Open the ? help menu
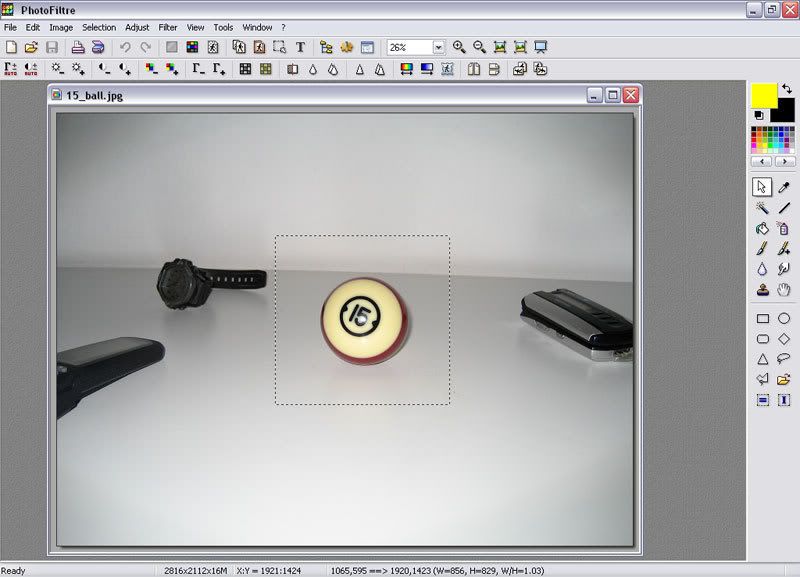The width and height of the screenshot is (800, 577). click(284, 28)
